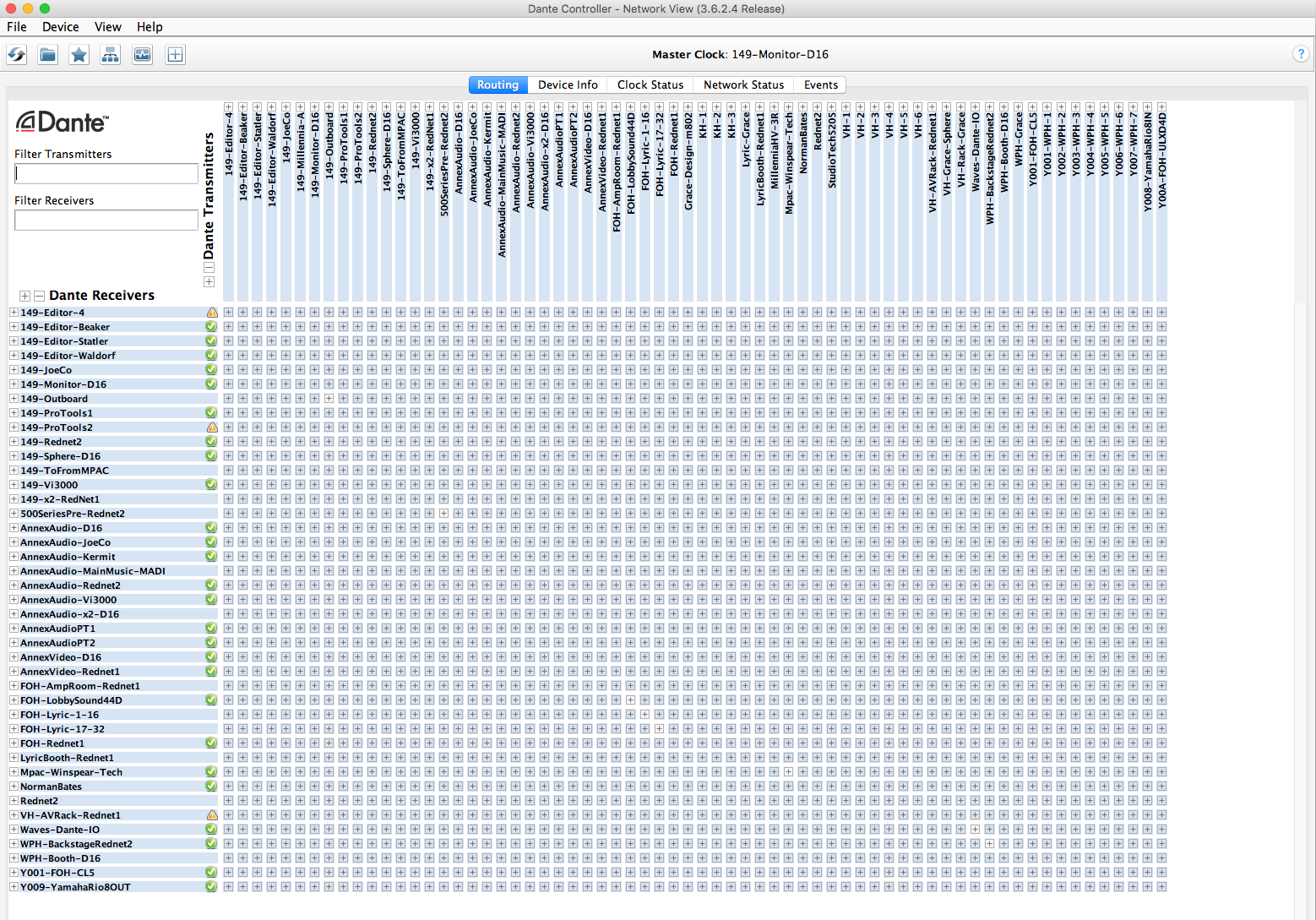Open the Load Preset folder icon

click(x=48, y=55)
